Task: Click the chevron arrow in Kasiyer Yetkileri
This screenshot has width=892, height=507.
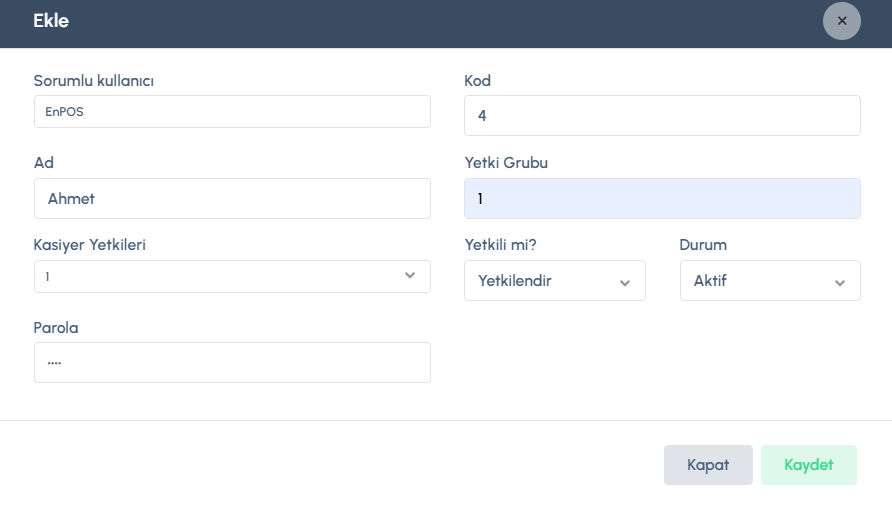Action: click(x=410, y=276)
